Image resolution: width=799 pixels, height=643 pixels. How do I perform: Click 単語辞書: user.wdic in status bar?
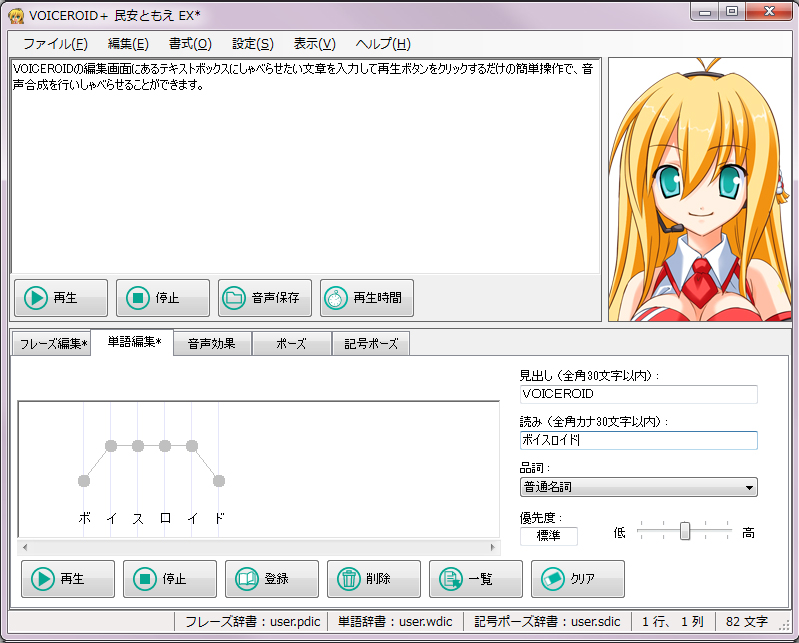tap(395, 622)
